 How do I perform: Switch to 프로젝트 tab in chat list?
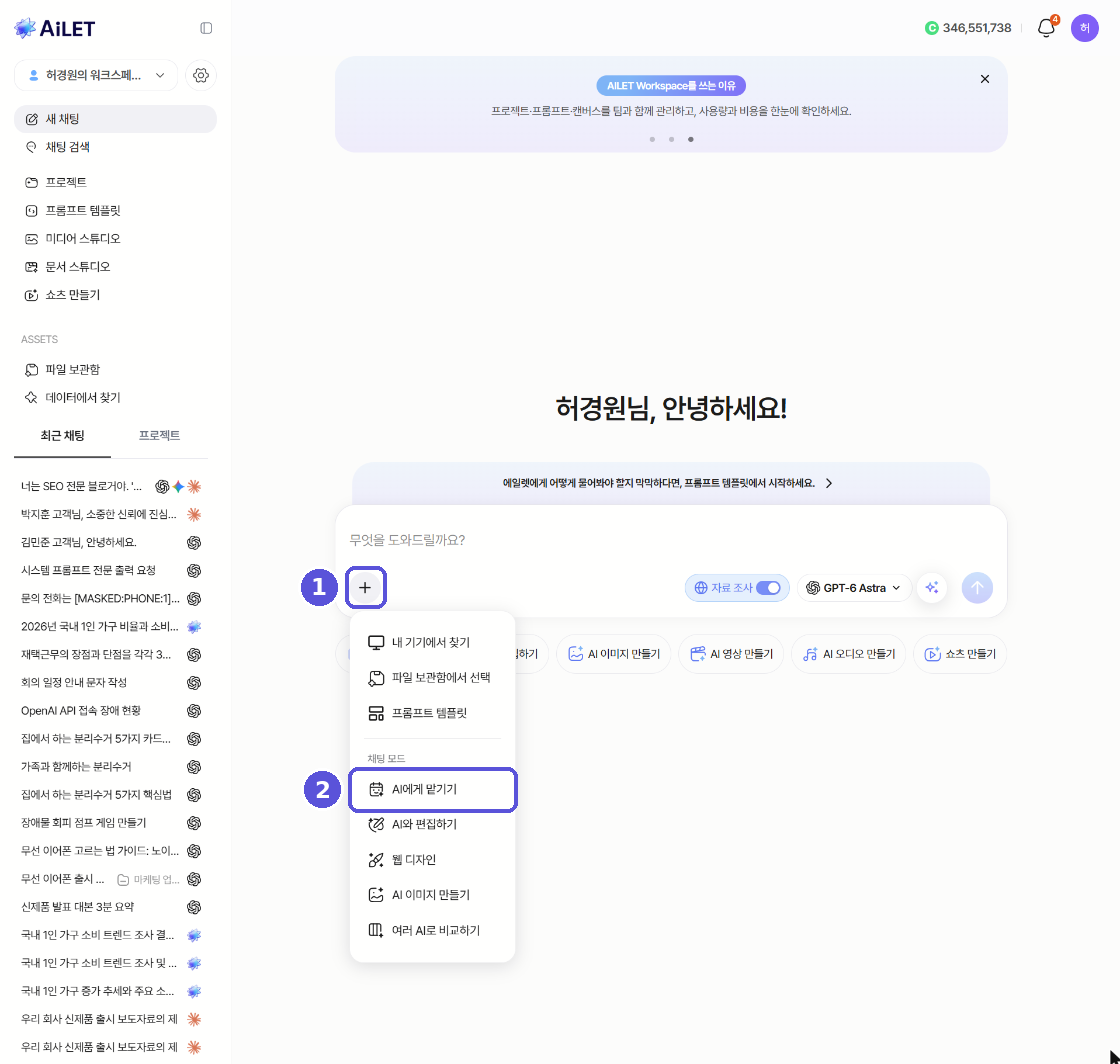[x=159, y=436]
